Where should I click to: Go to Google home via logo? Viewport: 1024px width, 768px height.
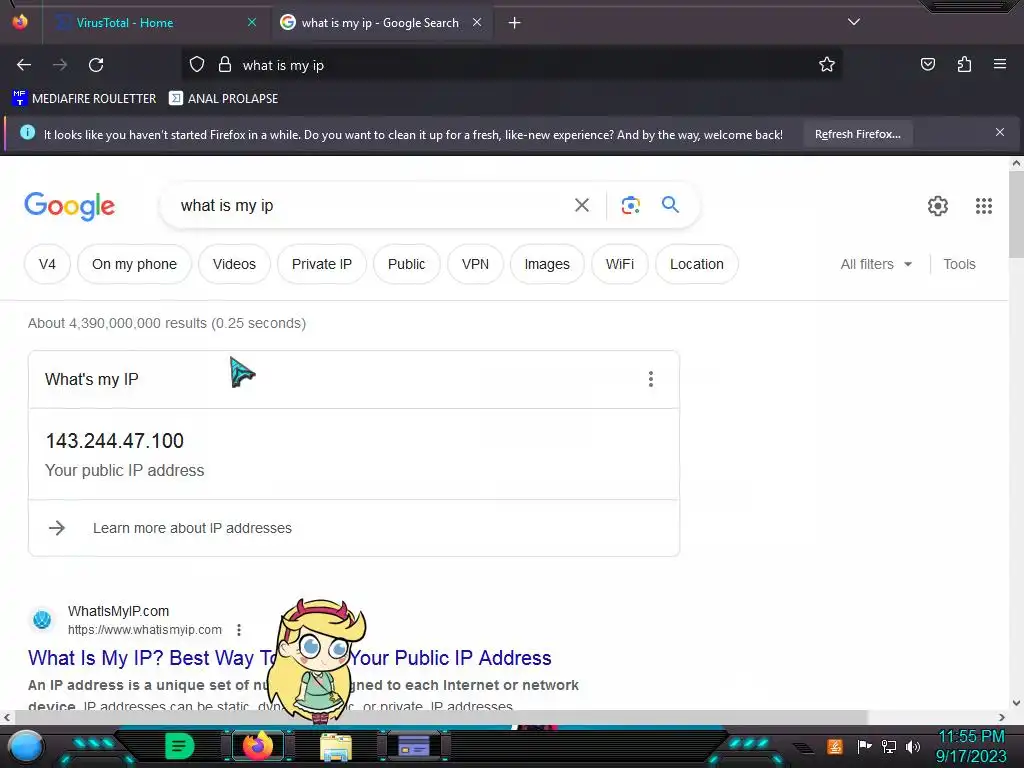[69, 206]
